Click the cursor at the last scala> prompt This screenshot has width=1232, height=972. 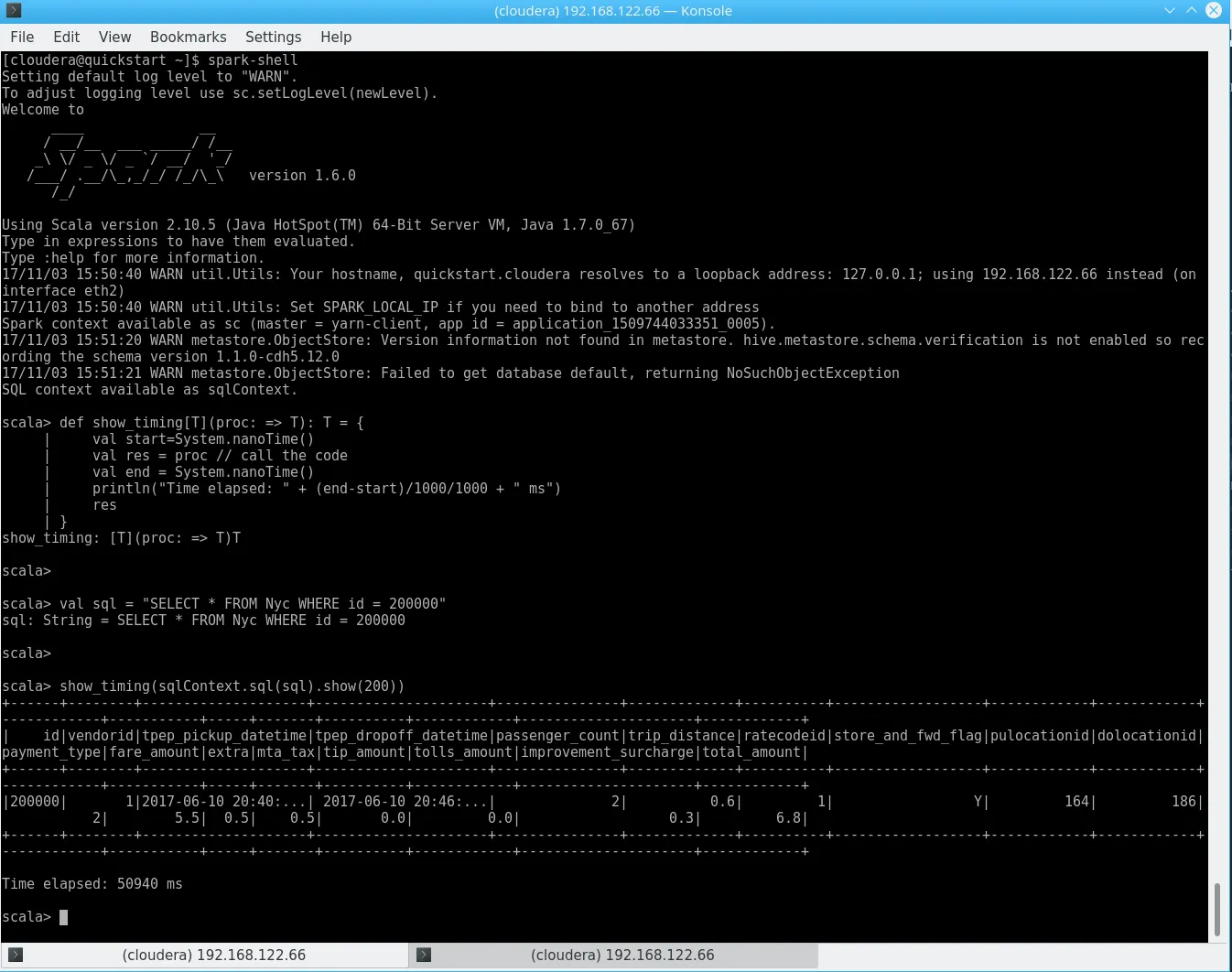(63, 917)
